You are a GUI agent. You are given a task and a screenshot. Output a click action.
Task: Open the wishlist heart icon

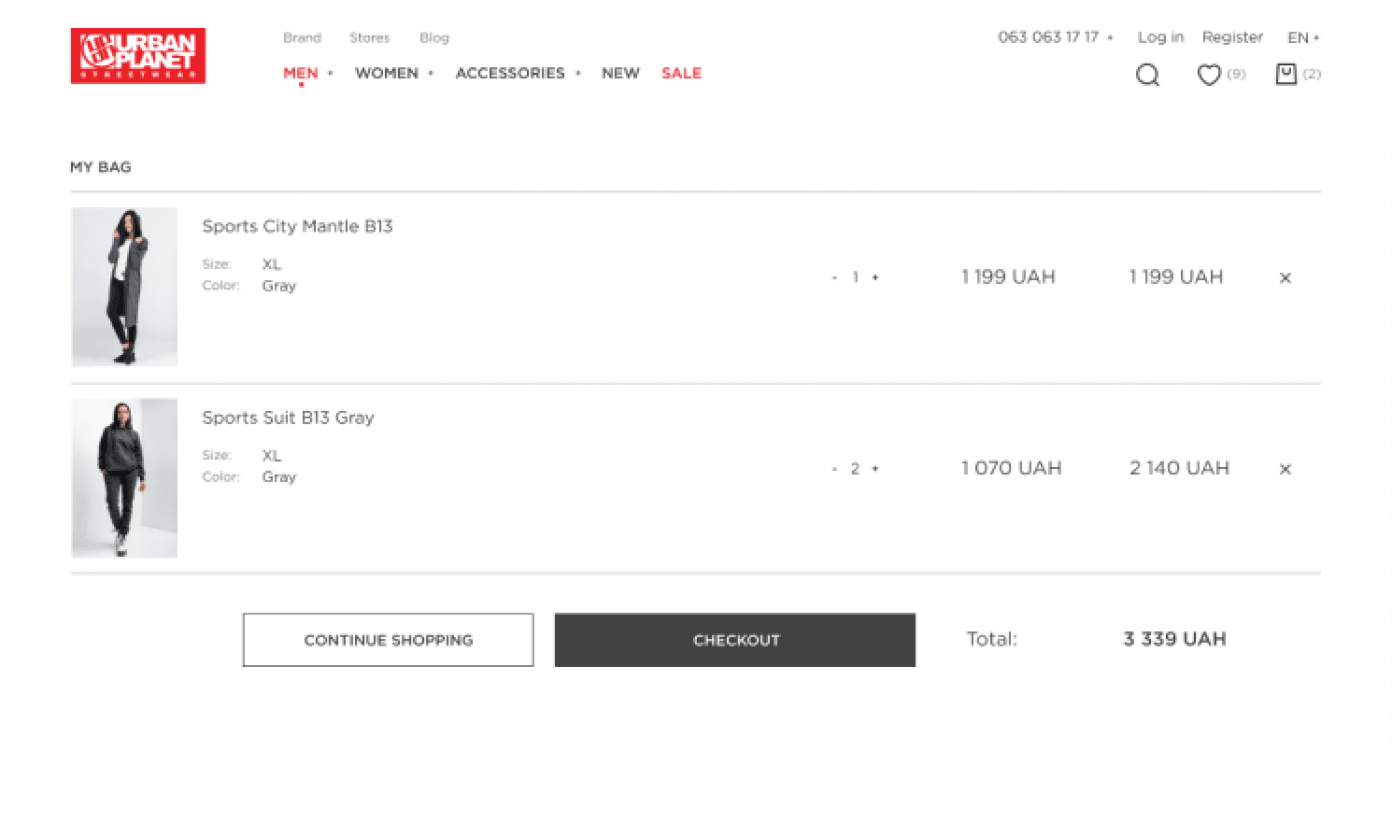[1209, 74]
